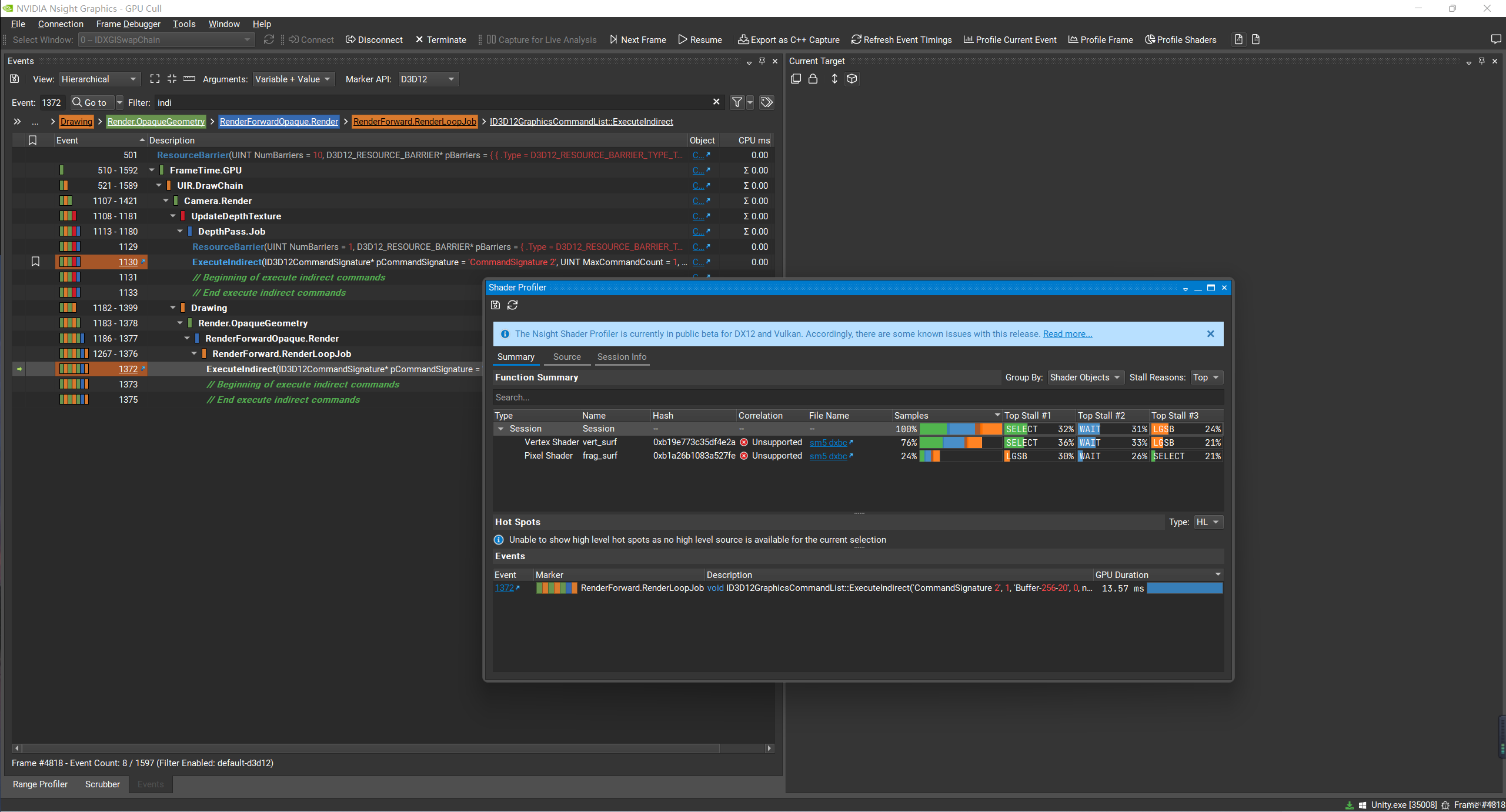Image resolution: width=1506 pixels, height=812 pixels.
Task: Collapse the Session row in Function Summary
Action: pos(501,429)
